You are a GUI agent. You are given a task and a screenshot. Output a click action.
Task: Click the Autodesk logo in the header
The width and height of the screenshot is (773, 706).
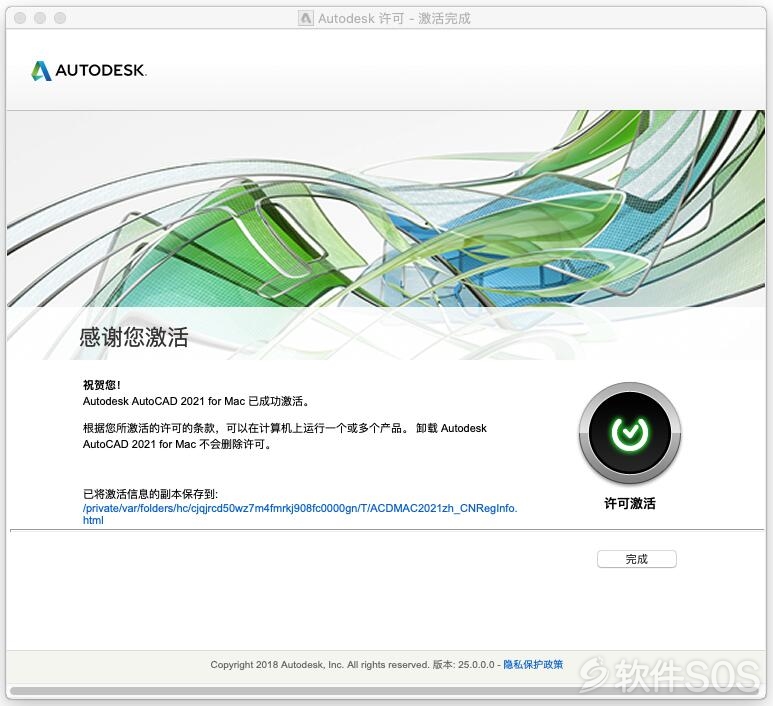click(89, 71)
